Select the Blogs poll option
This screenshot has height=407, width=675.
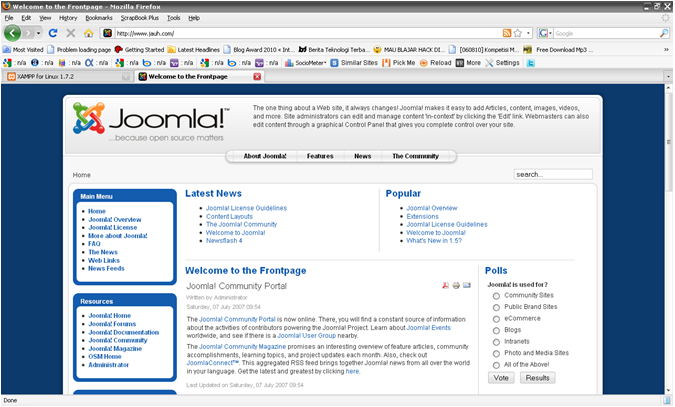click(x=496, y=331)
